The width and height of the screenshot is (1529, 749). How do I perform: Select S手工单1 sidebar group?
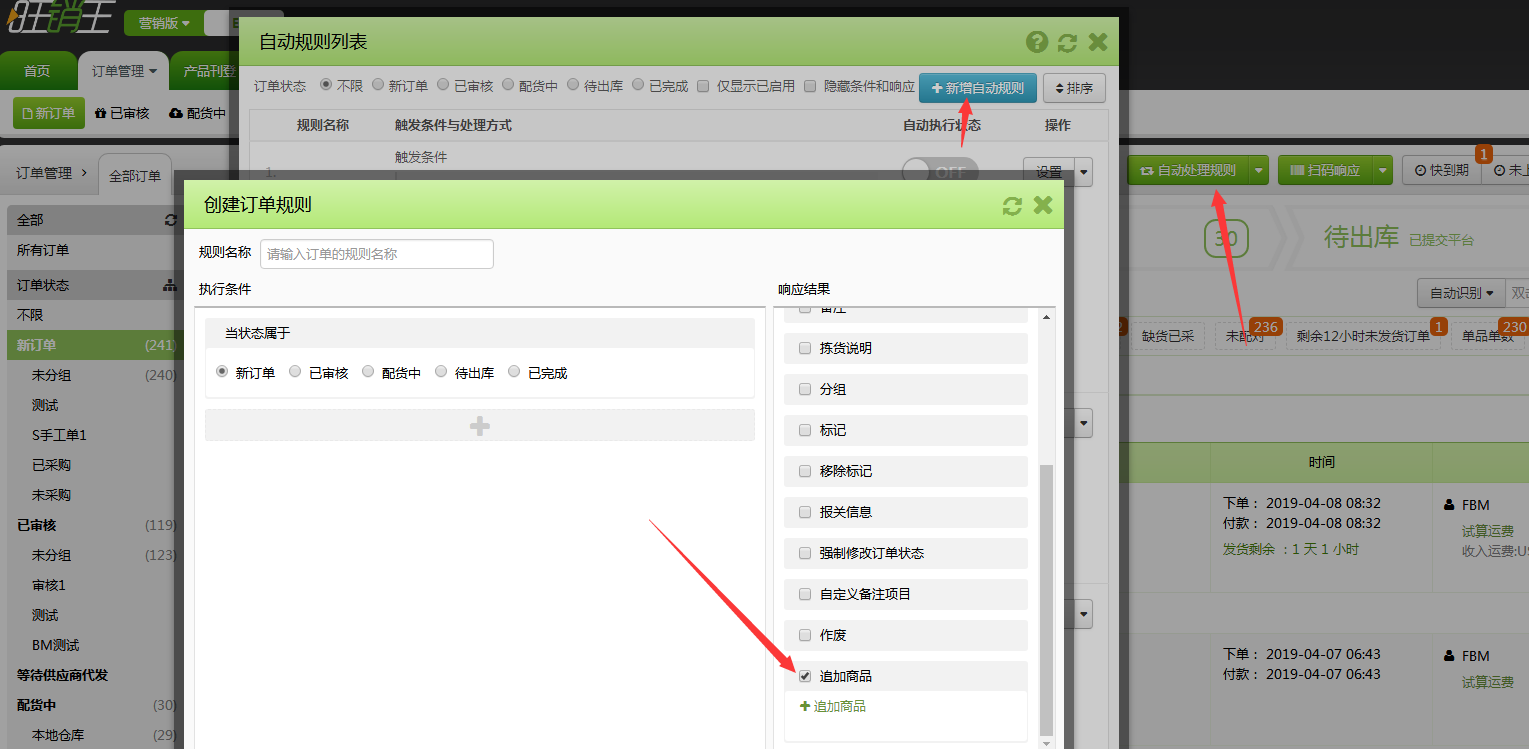coord(59,435)
